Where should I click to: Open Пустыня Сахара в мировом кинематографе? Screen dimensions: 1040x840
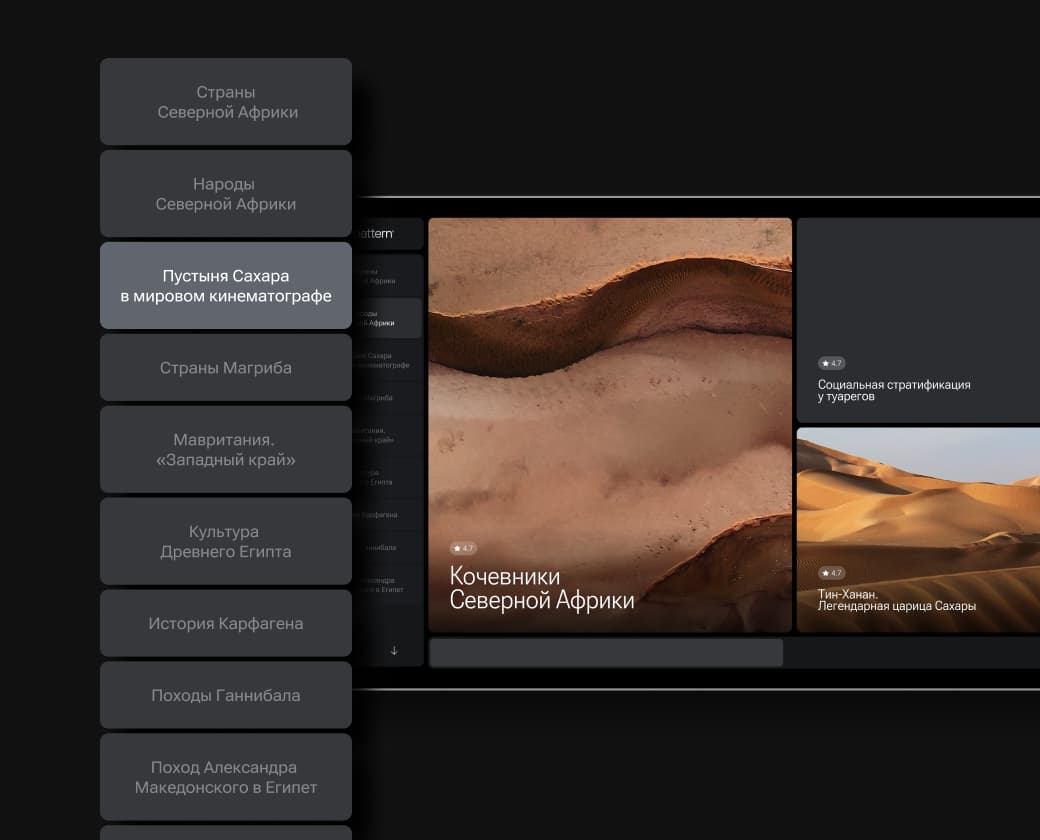click(x=226, y=286)
